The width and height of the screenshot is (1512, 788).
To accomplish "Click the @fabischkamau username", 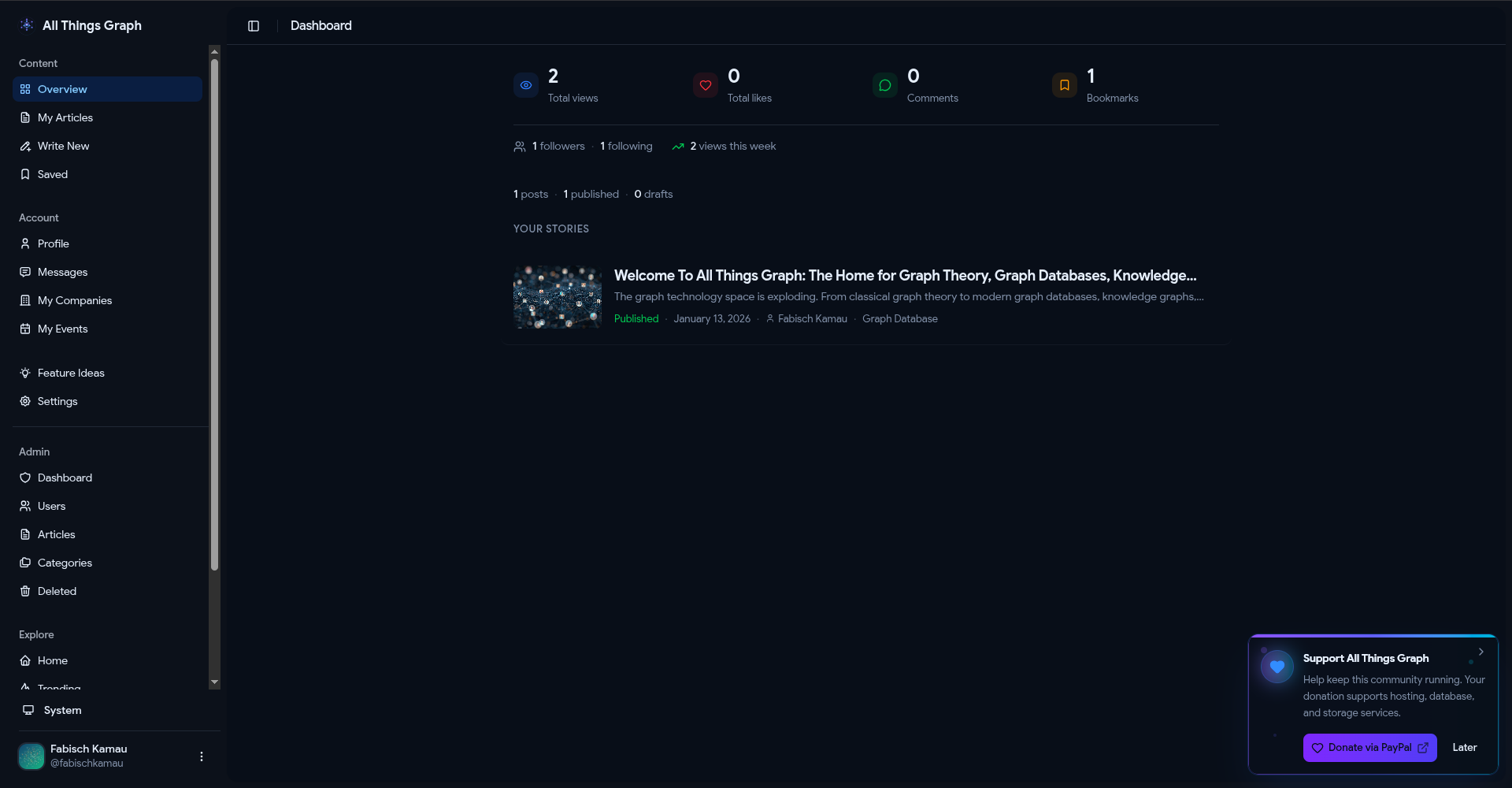I will 87,764.
